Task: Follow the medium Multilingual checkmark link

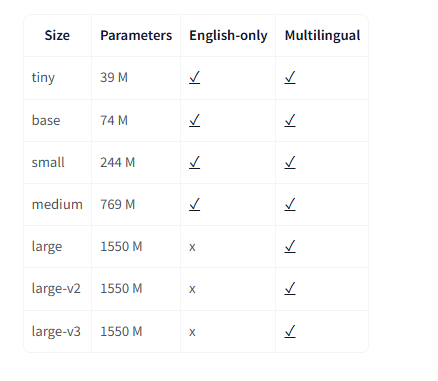Action: [290, 204]
